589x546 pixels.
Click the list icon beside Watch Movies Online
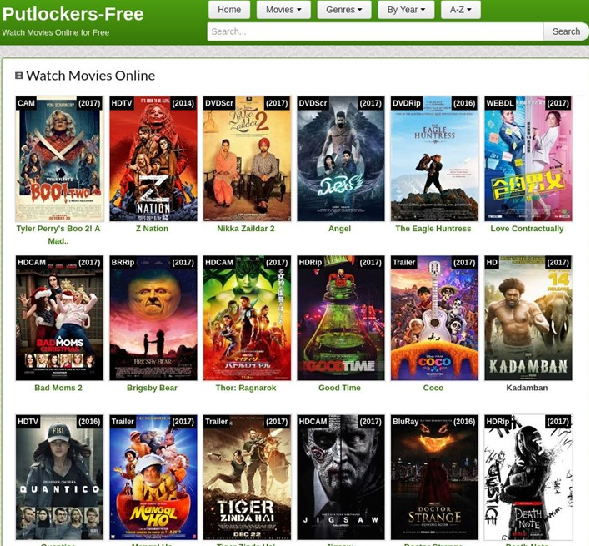pos(19,75)
